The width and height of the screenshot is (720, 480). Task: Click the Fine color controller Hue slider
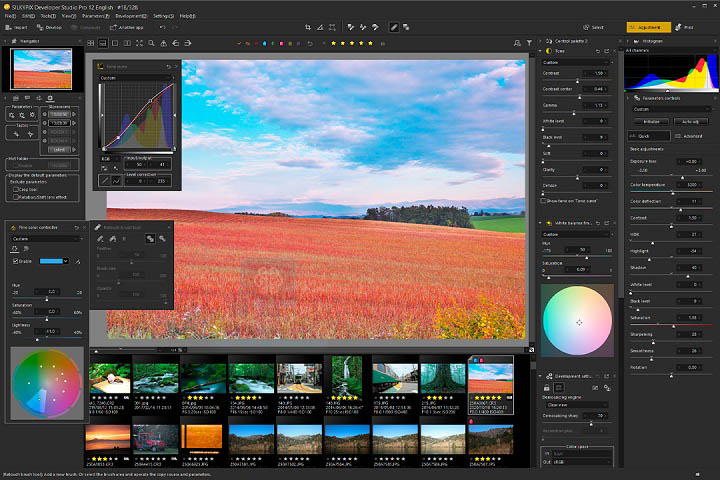click(x=47, y=299)
